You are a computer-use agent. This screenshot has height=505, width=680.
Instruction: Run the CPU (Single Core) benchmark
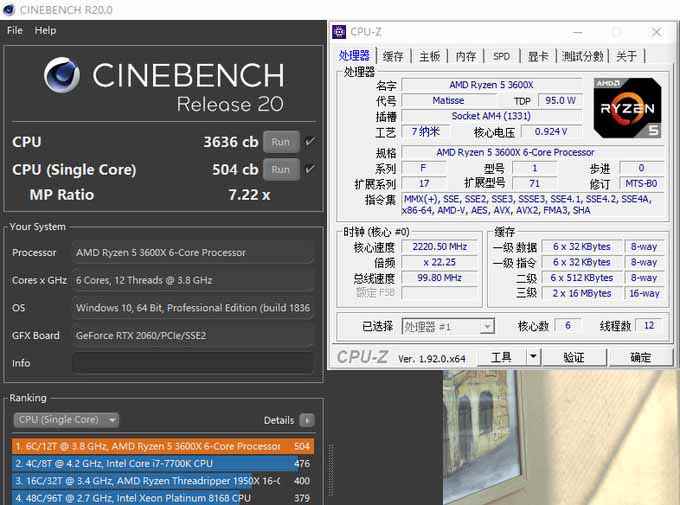(281, 169)
